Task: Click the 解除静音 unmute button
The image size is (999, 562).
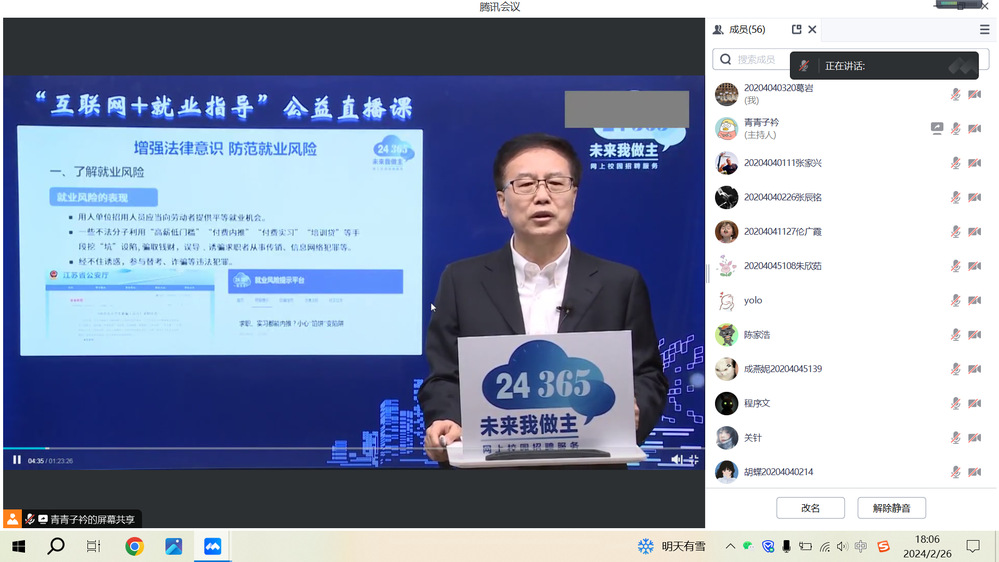Action: pyautogui.click(x=891, y=508)
